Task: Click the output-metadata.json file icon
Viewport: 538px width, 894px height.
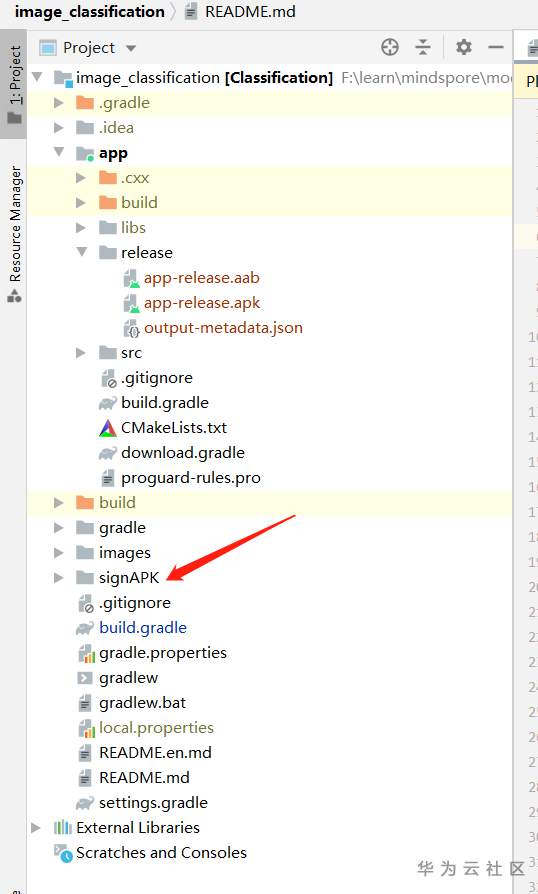Action: (132, 328)
